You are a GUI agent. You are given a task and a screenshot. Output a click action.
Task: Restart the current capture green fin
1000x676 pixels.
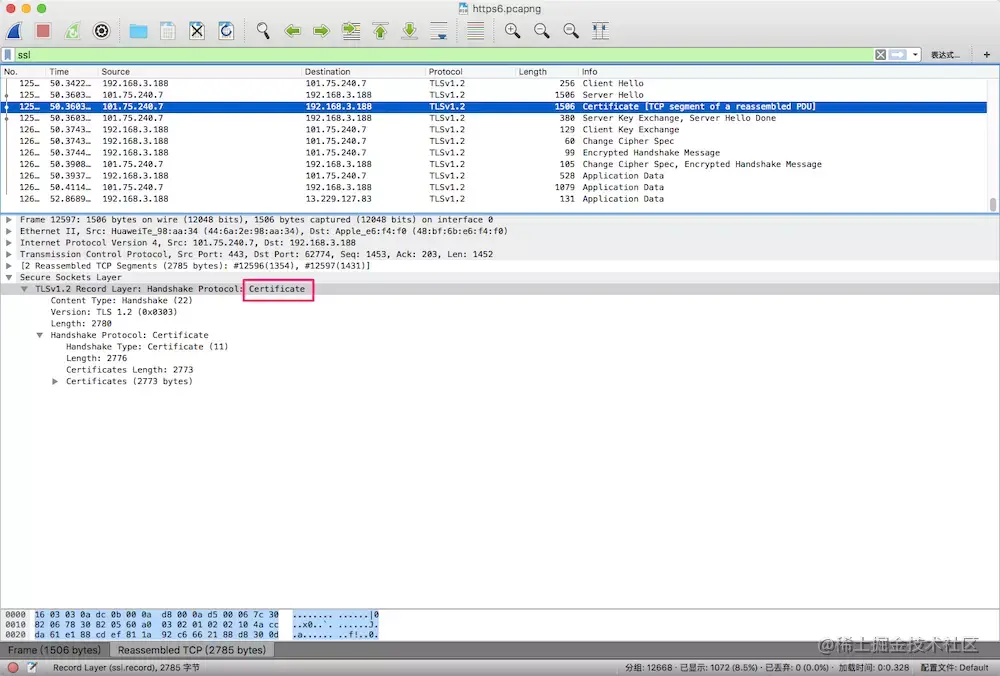pyautogui.click(x=72, y=31)
